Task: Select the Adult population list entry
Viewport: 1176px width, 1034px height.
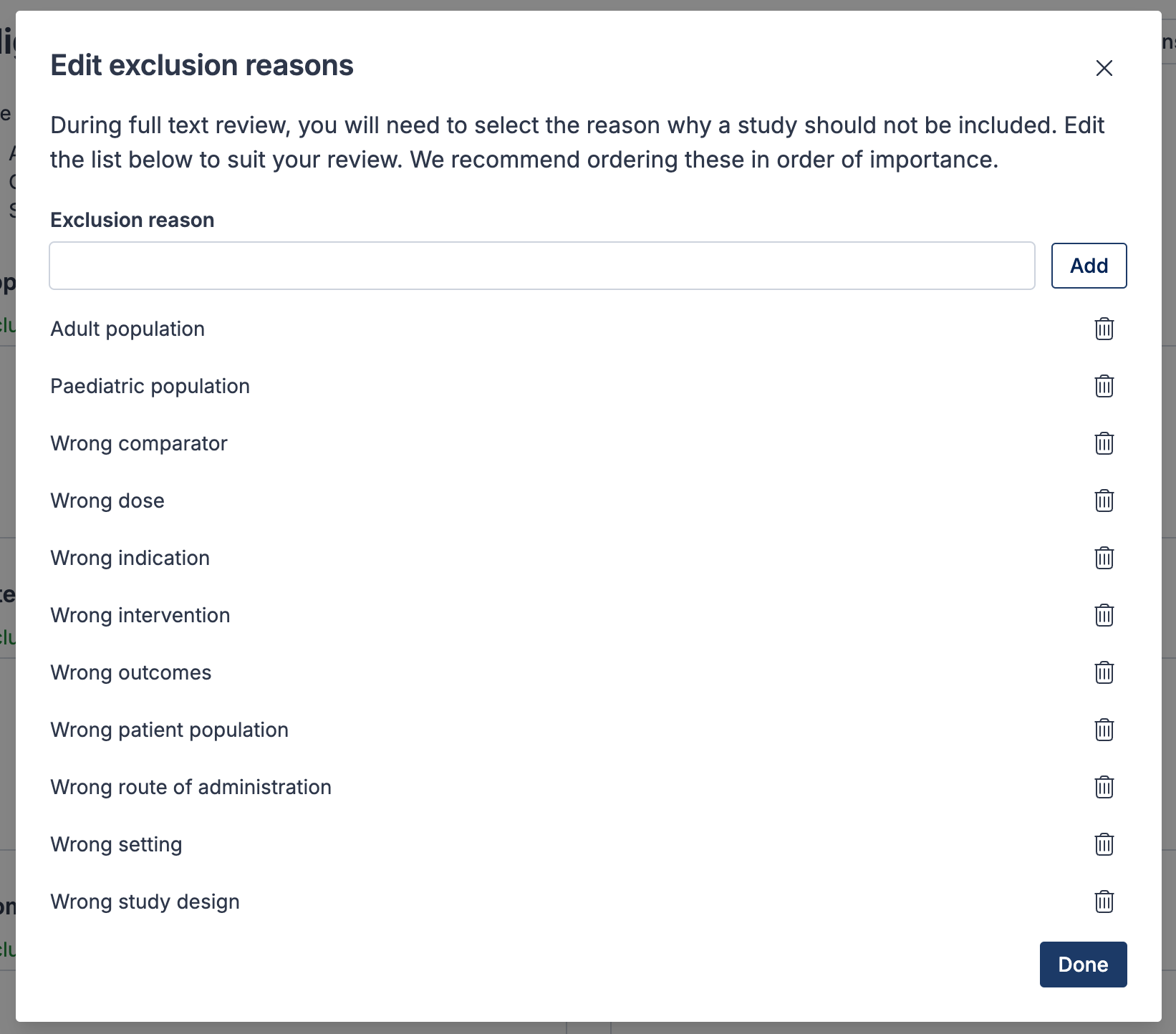Action: [x=127, y=329]
